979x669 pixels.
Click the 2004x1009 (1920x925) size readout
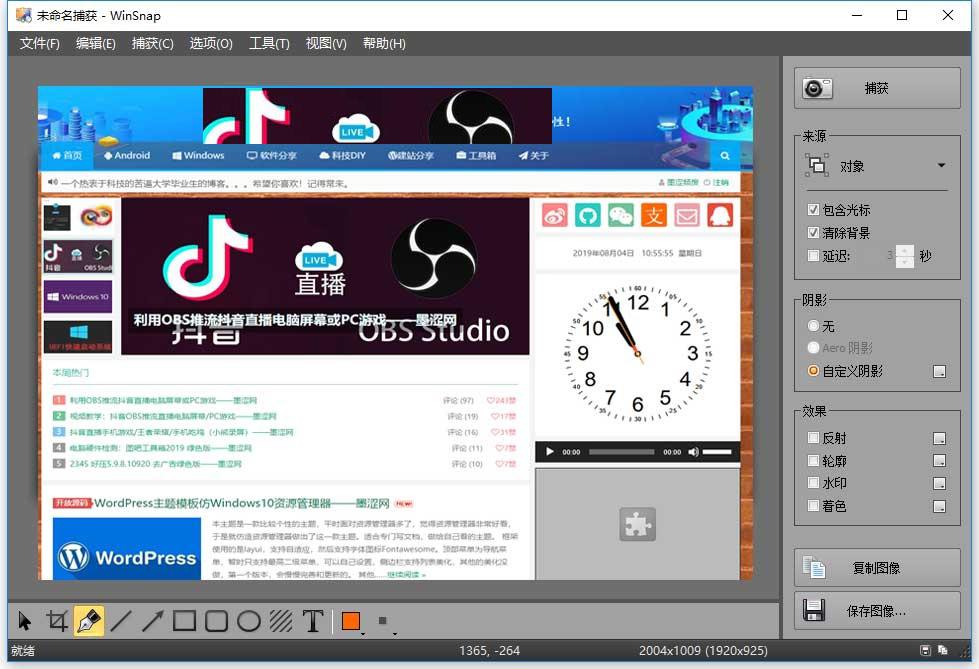click(x=703, y=650)
